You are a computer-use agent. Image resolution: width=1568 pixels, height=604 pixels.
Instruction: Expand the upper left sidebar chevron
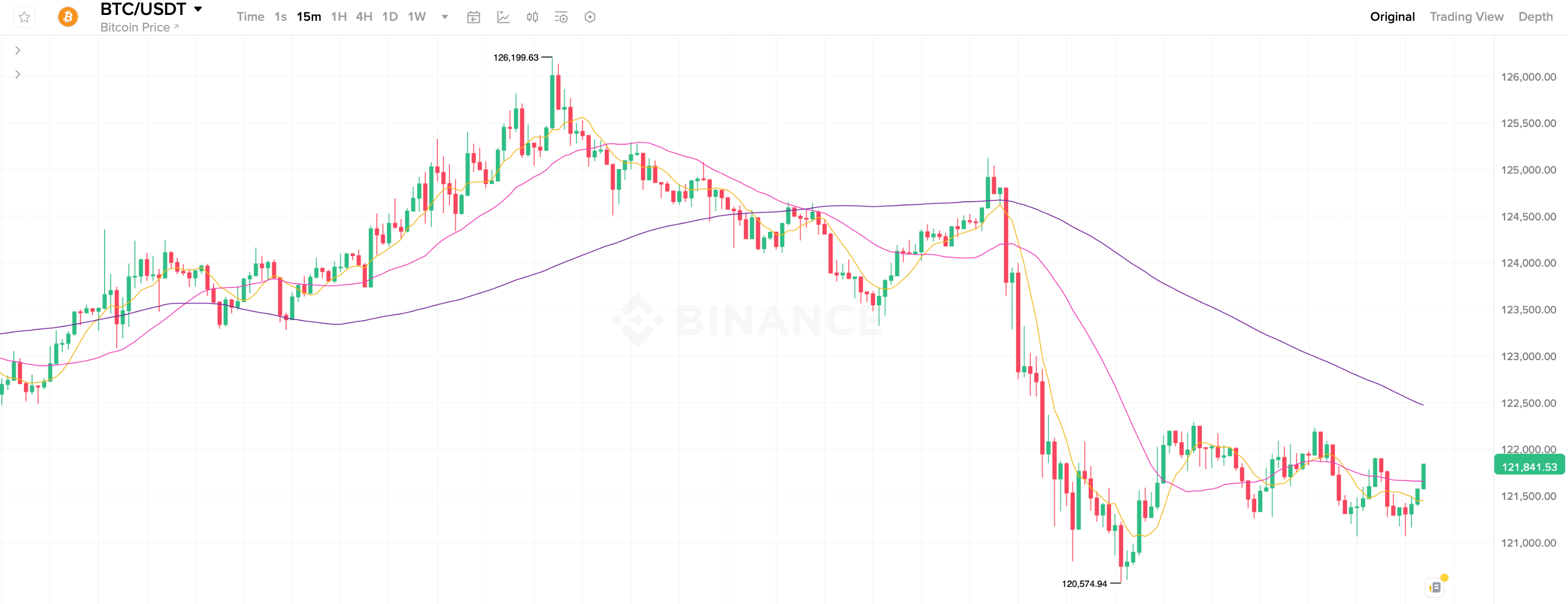coord(18,50)
